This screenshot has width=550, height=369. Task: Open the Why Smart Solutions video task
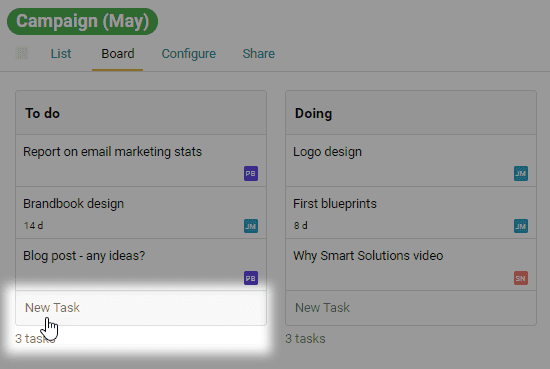pos(411,265)
